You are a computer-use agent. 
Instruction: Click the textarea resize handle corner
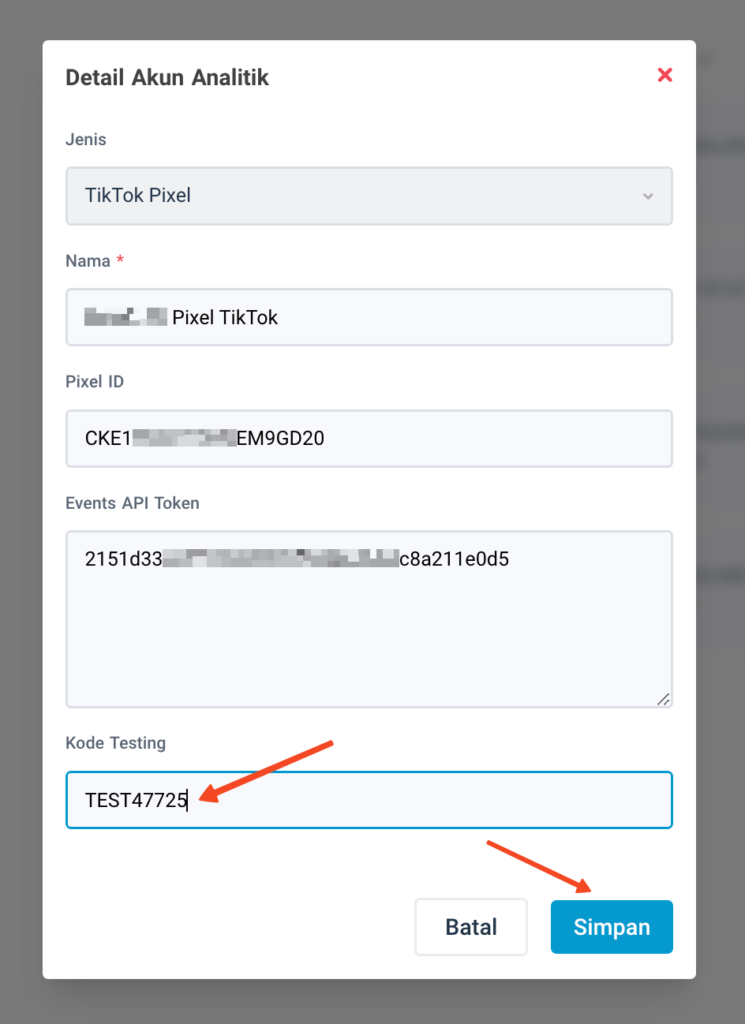pos(663,699)
